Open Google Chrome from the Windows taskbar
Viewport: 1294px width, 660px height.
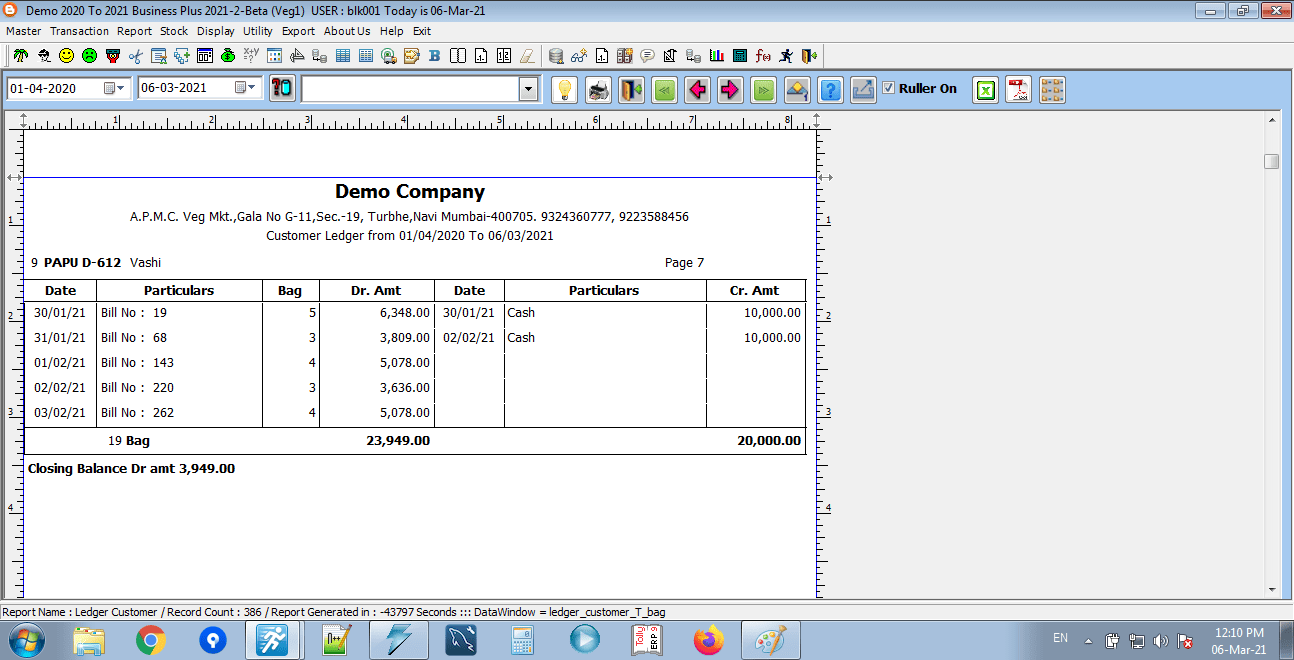point(151,639)
